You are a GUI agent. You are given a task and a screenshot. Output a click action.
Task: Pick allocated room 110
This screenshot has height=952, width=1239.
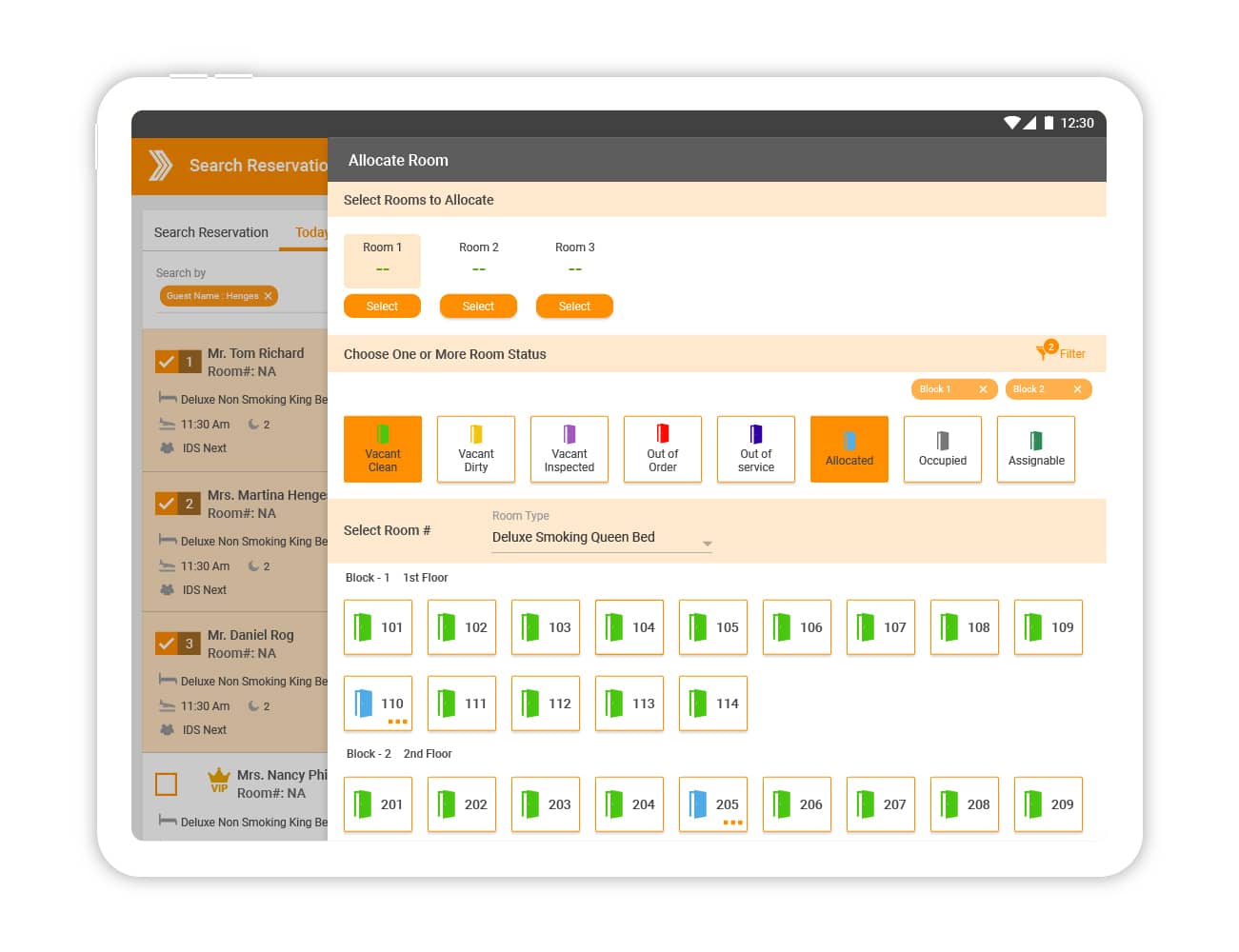378,704
